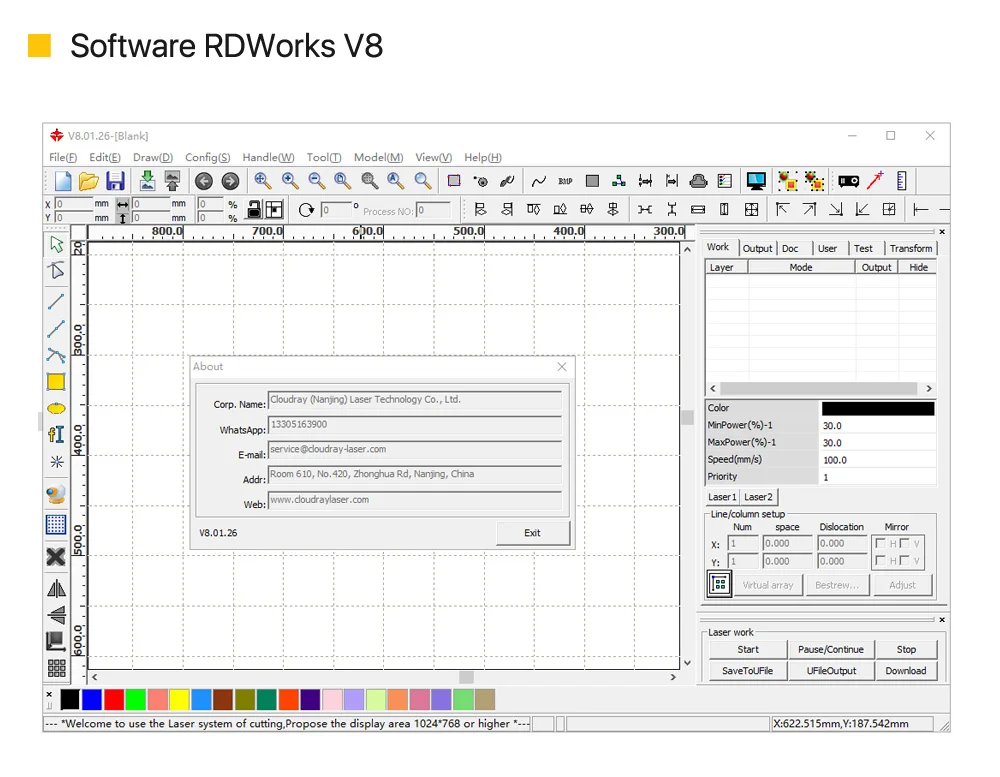Click the big X delete icon
Image resolution: width=1000 pixels, height=777 pixels.
[x=56, y=556]
